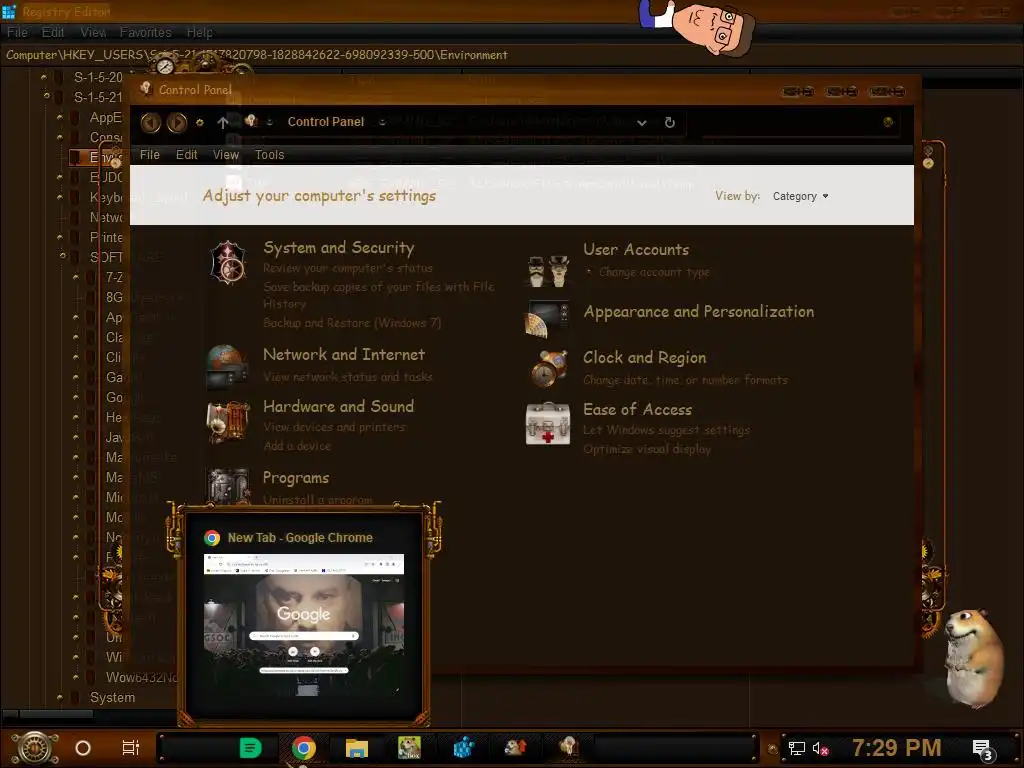
Task: Switch to Control Panel taskbar icon
Action: [x=568, y=748]
